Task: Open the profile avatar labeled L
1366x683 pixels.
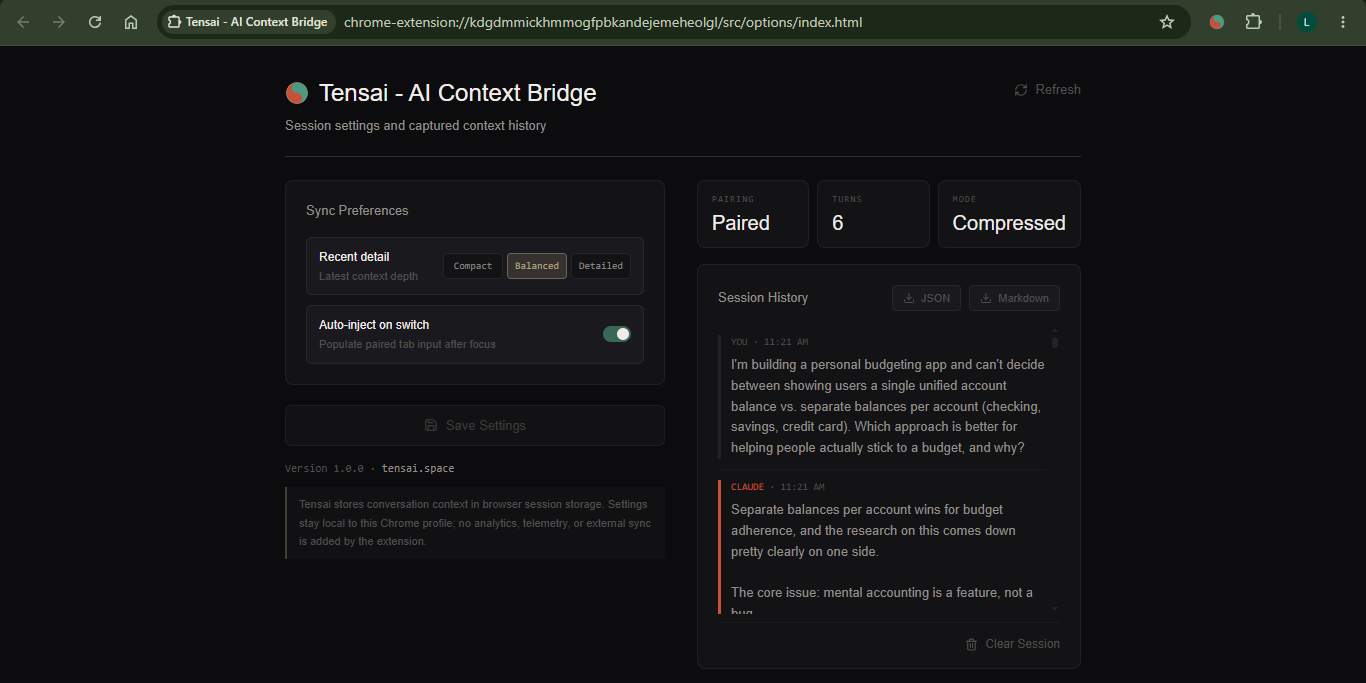Action: coord(1307,22)
